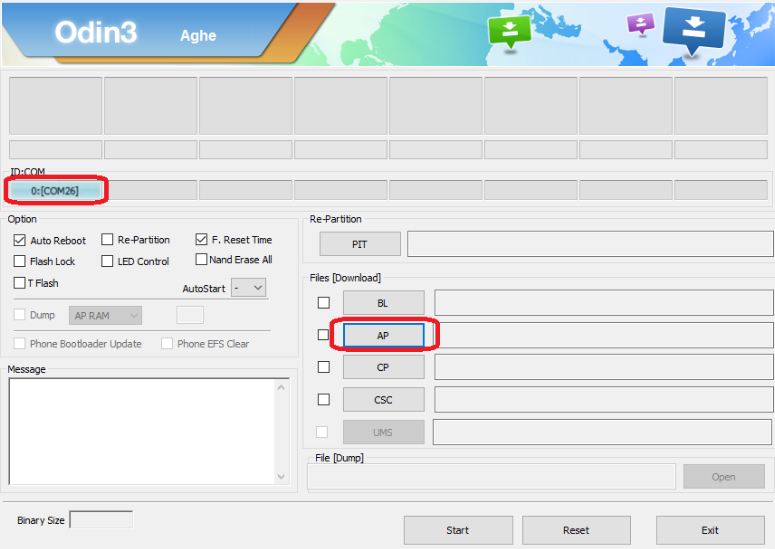The width and height of the screenshot is (775, 549).
Task: Click the AP file path field
Action: click(x=604, y=335)
